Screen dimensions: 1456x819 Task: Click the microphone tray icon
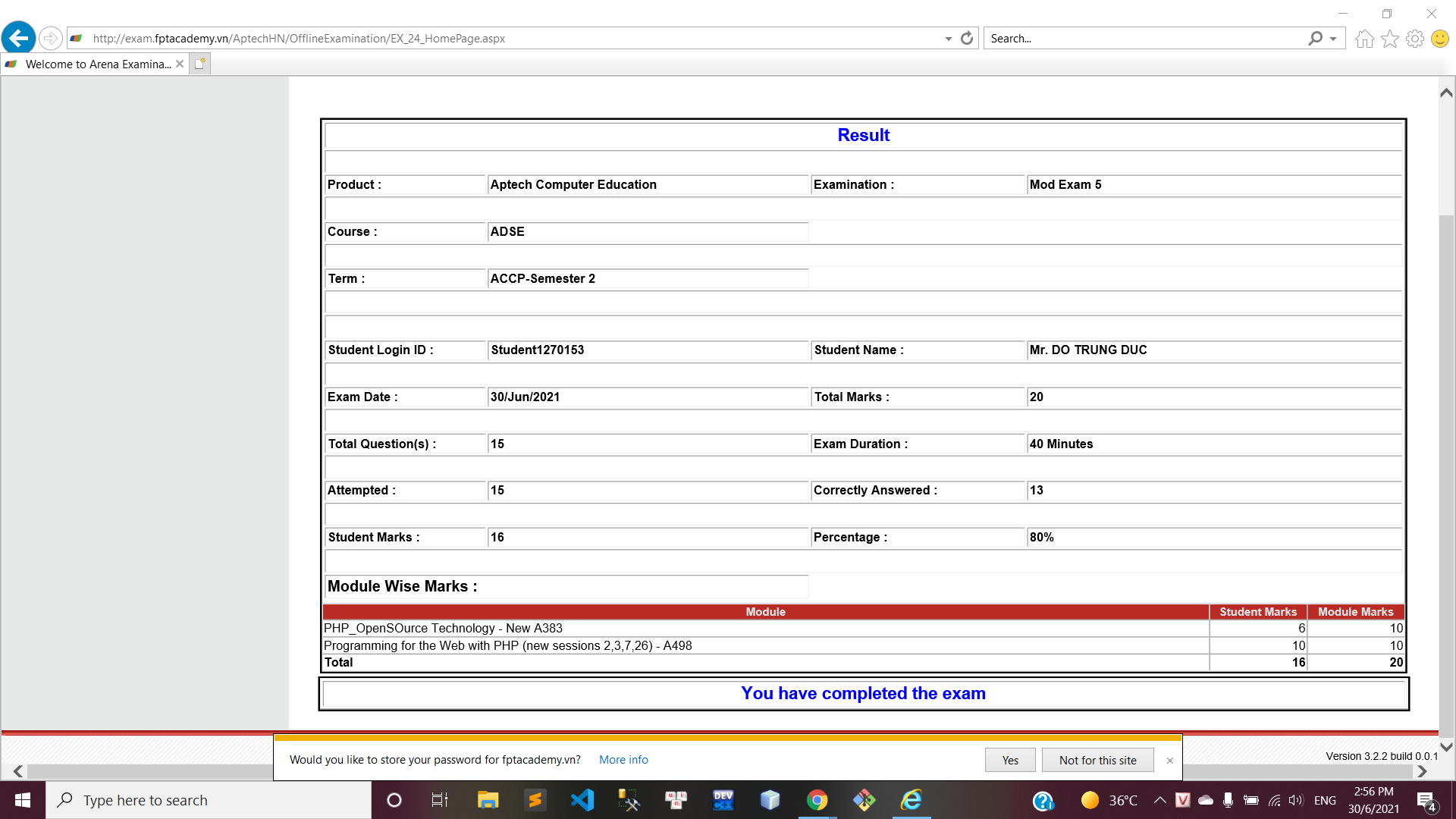pos(1228,800)
